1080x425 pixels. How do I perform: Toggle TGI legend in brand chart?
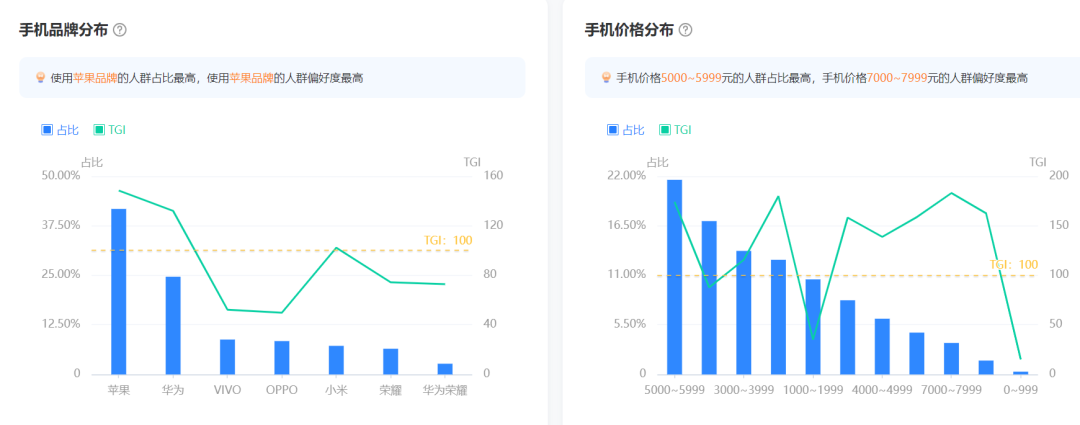[x=110, y=129]
